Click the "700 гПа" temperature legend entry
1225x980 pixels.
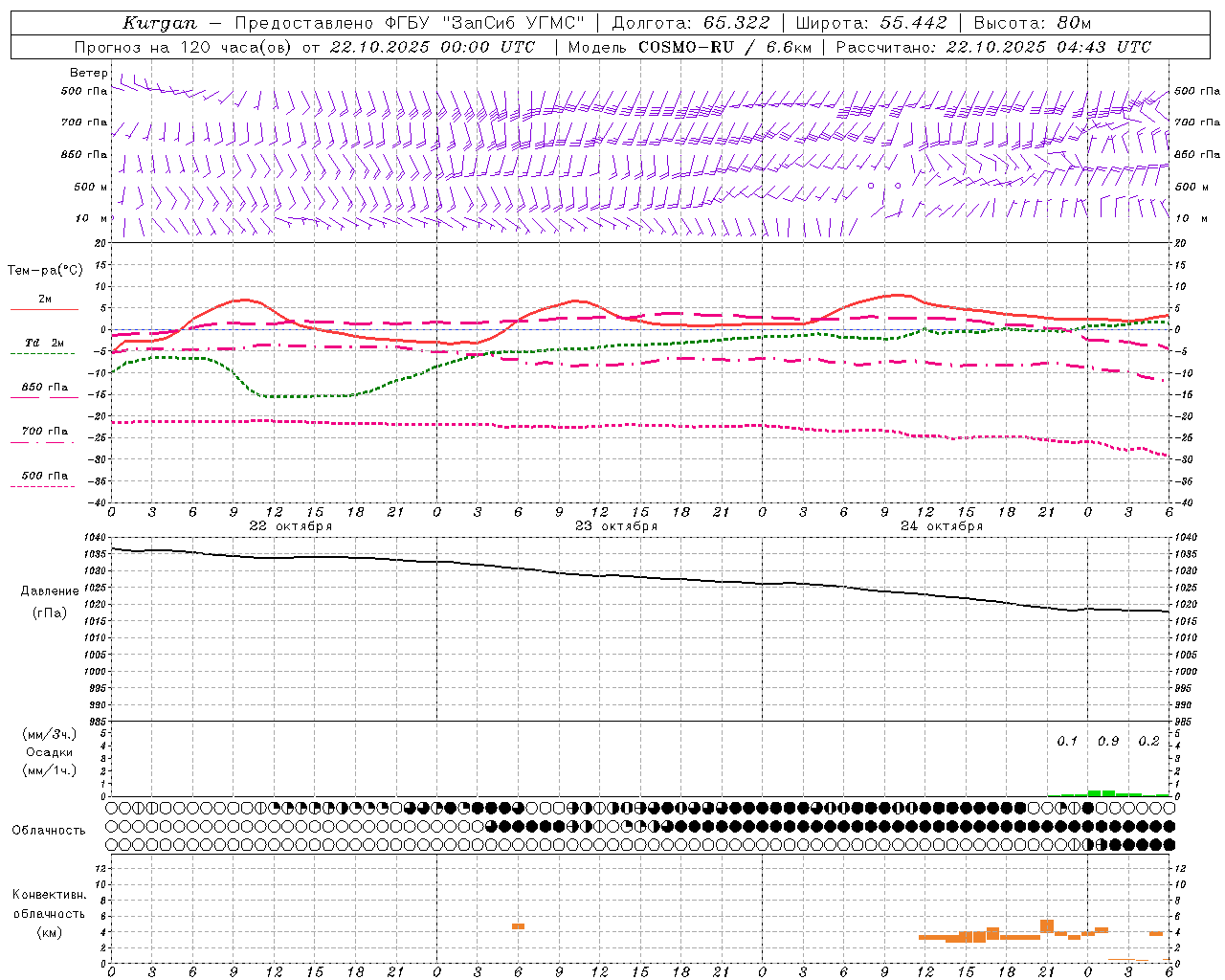(44, 432)
